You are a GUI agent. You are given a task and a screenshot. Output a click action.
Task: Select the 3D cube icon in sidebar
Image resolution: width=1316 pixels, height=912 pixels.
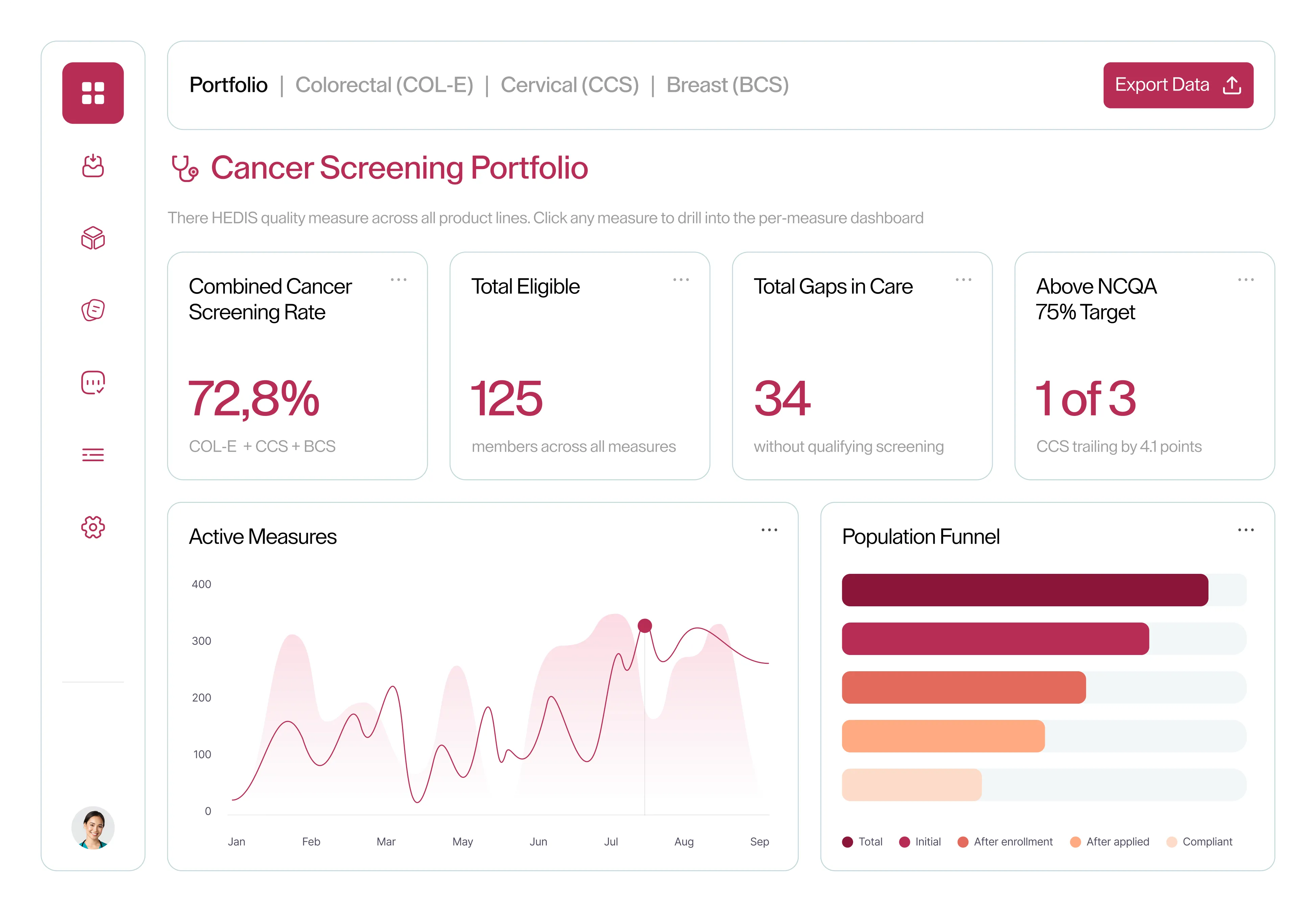coord(93,238)
